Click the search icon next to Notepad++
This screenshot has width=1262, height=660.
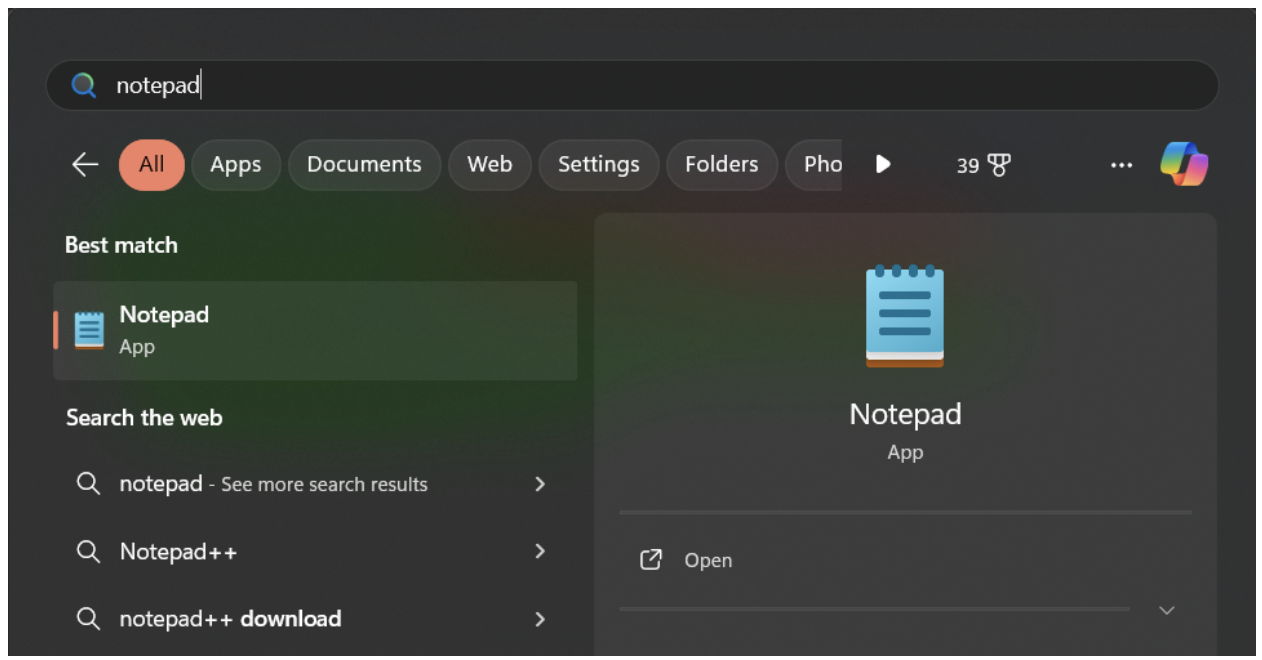tap(89, 551)
